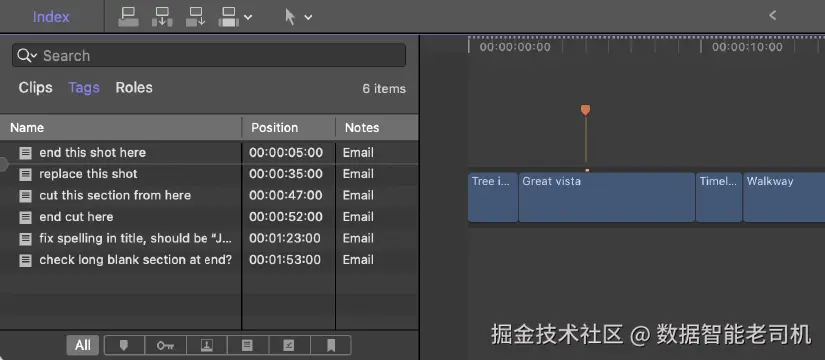Filter index by analysis keywords icon

click(x=206, y=345)
